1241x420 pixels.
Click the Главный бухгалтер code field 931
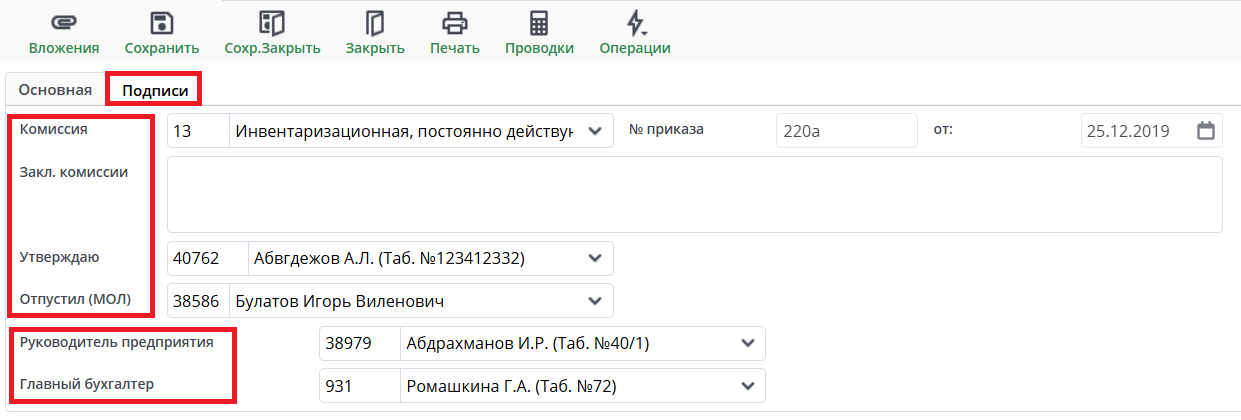[358, 385]
